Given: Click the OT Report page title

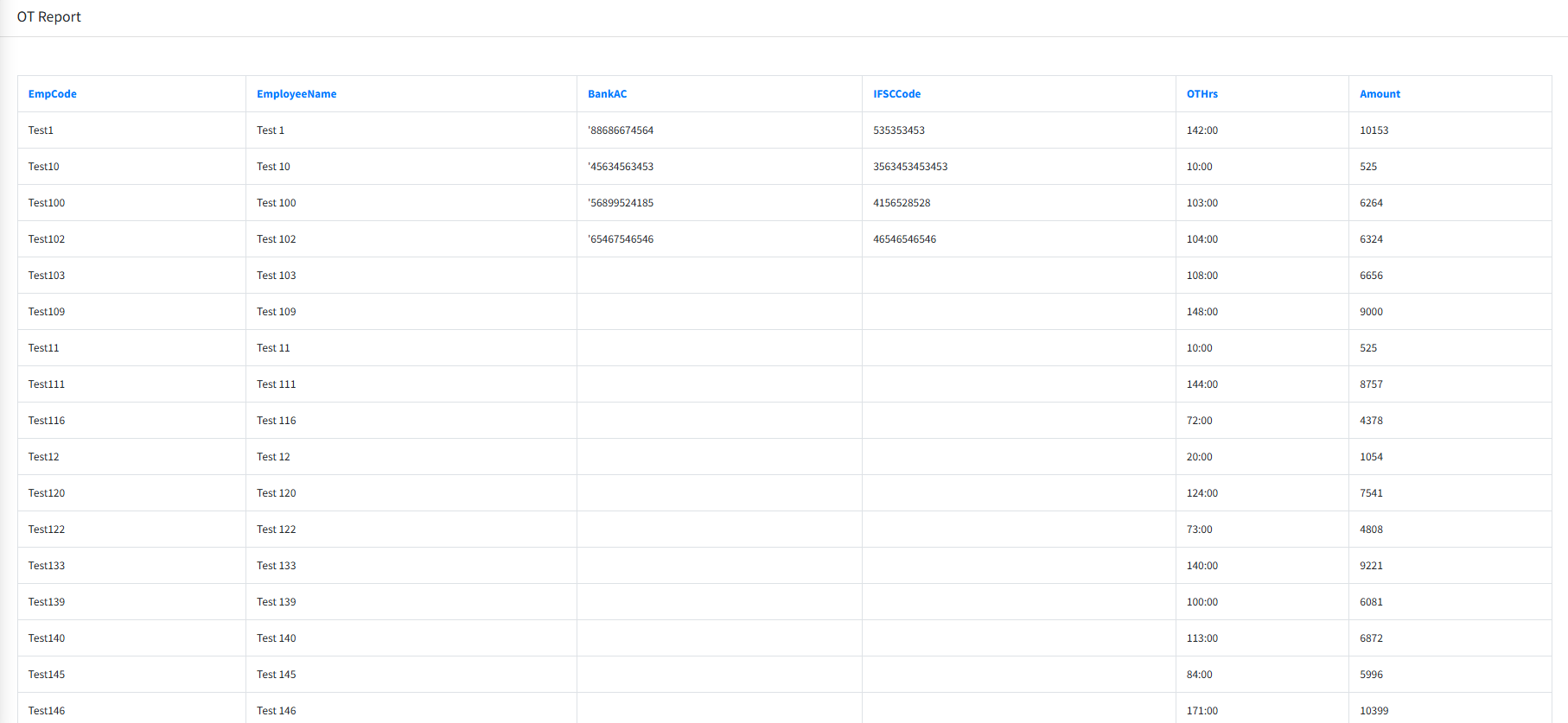Looking at the screenshot, I should [48, 17].
